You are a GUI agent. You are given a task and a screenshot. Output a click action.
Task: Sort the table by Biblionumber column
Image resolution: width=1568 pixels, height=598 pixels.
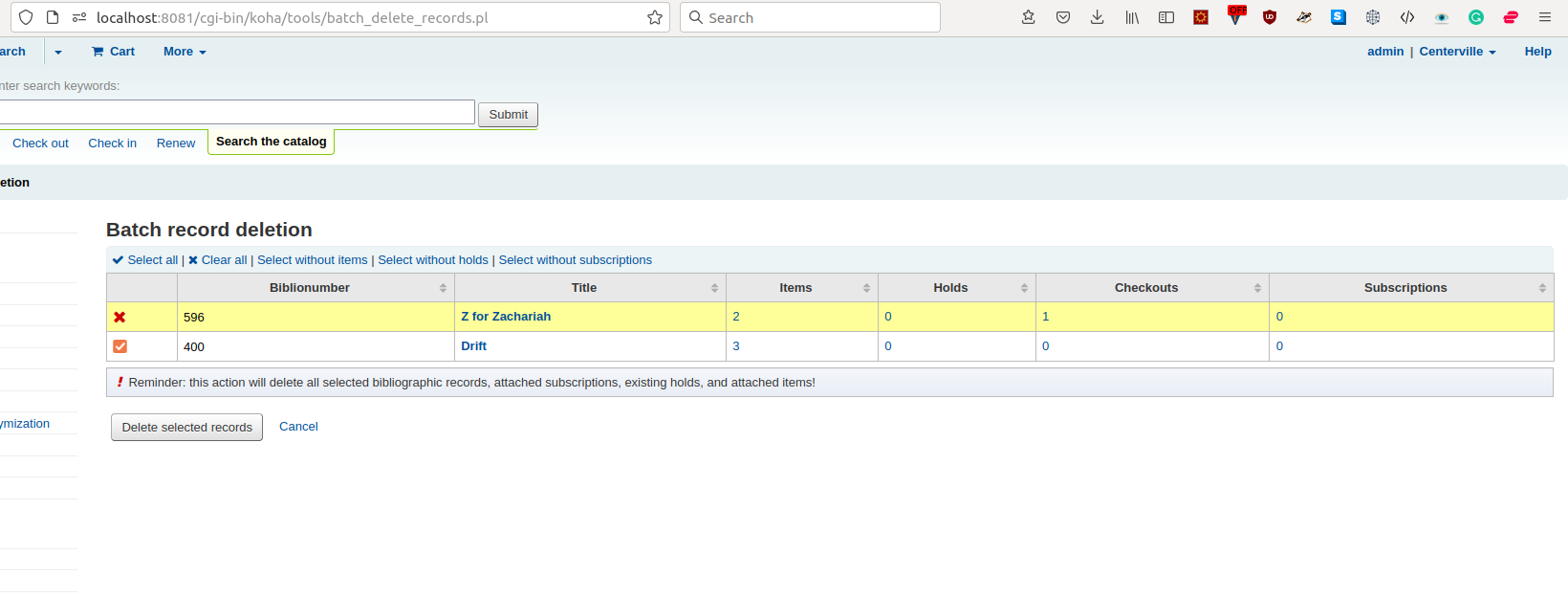310,288
